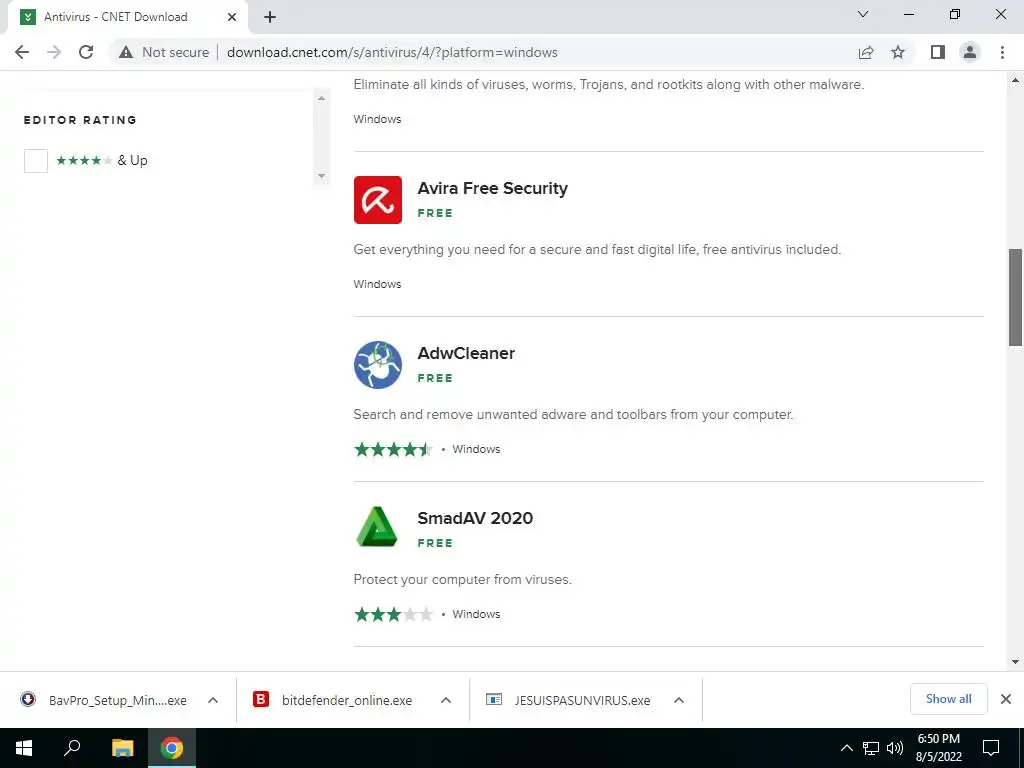Open the browser side panel icon
This screenshot has height=768, width=1024.
938,52
